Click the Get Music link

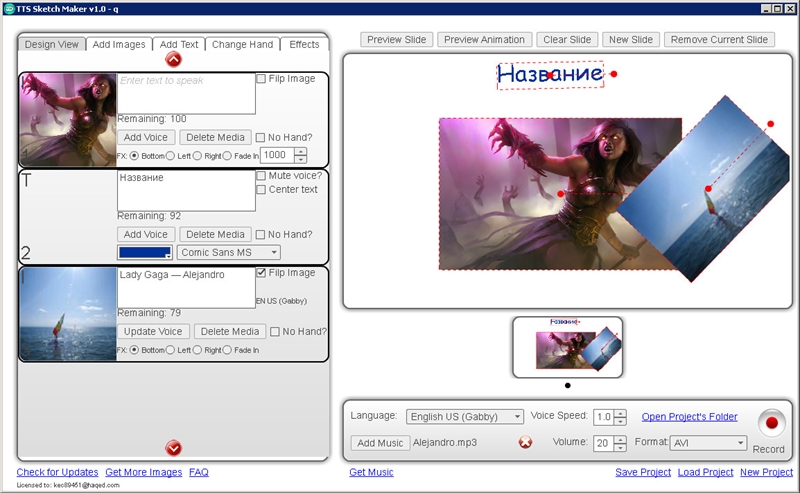tap(371, 472)
